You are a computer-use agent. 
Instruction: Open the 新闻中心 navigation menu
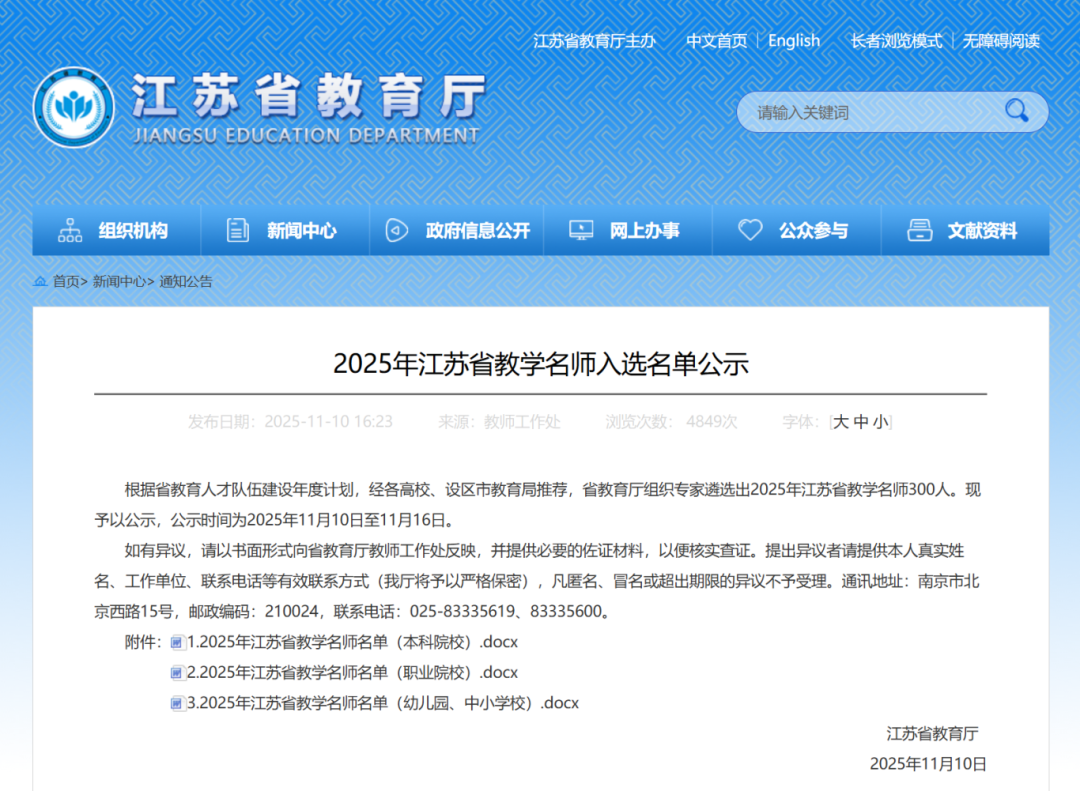coord(301,231)
